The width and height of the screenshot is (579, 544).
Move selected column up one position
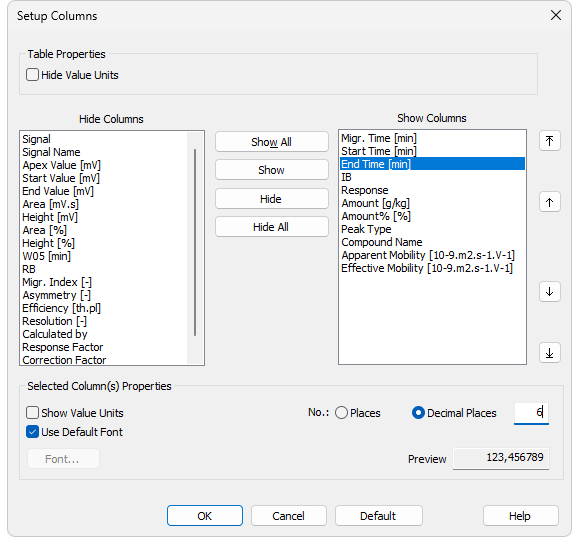[549, 202]
